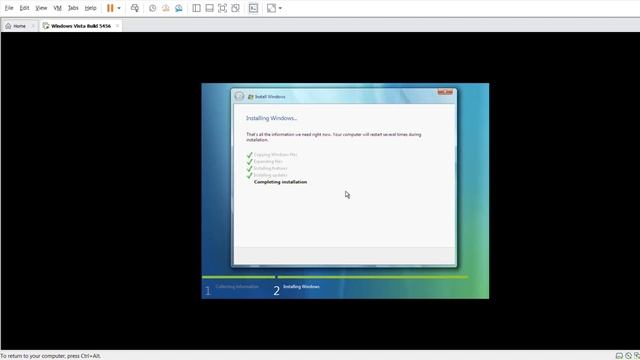640x360 pixels.
Task: Switch to Unity mode icon
Action: point(236,8)
